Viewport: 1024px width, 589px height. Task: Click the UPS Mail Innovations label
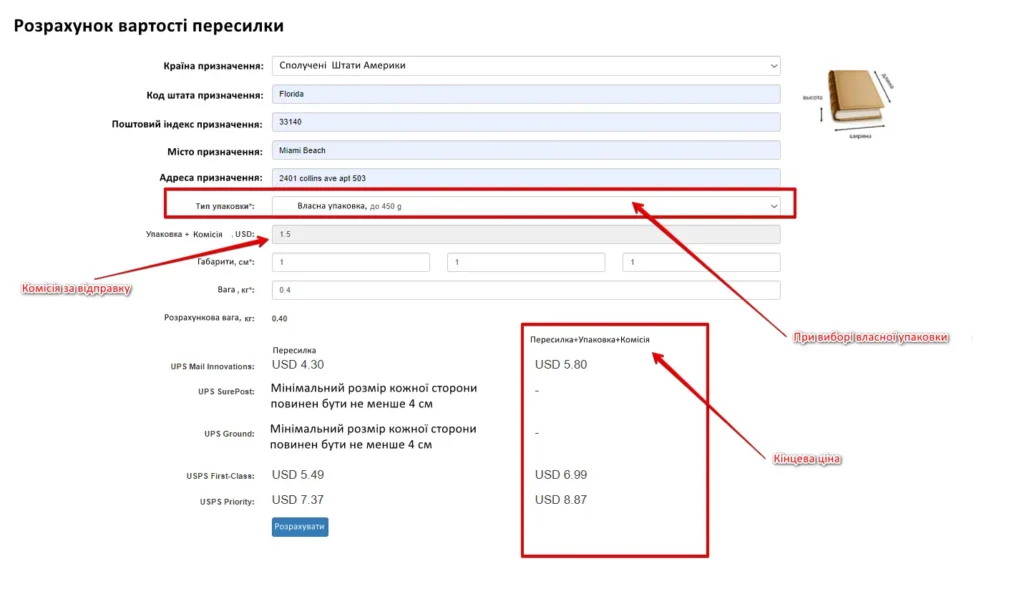coord(212,367)
